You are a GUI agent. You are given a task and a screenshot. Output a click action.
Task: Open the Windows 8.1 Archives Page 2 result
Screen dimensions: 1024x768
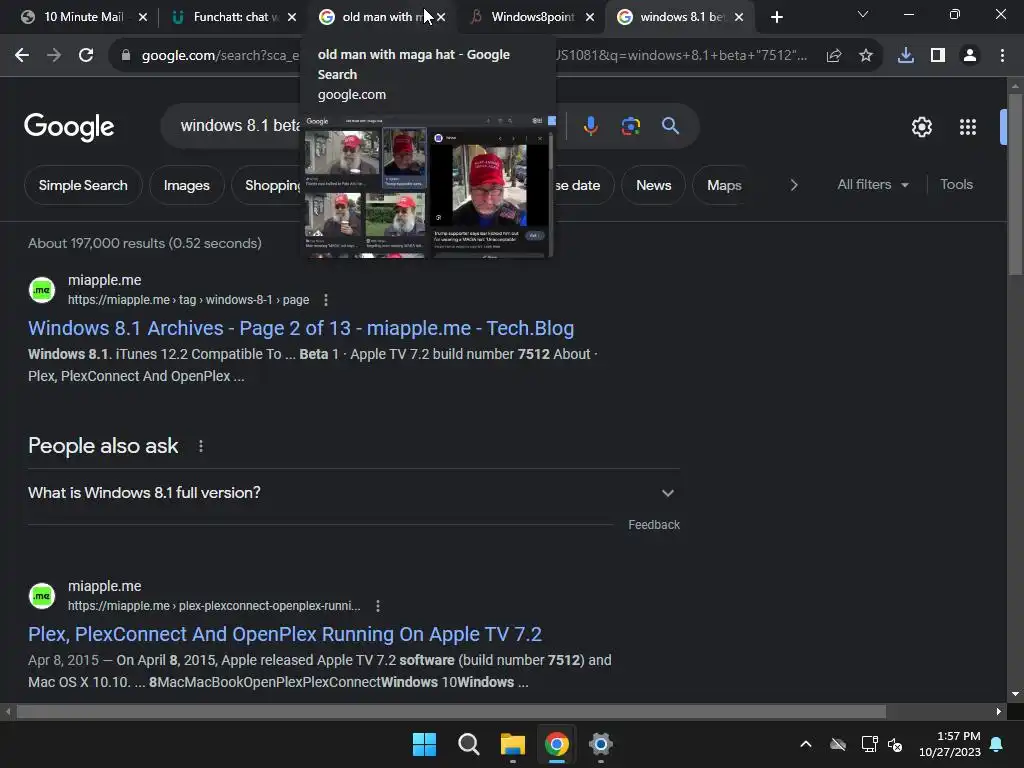click(x=301, y=328)
